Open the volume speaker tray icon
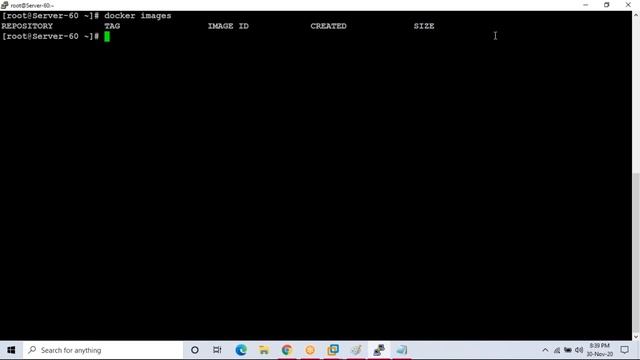 [579, 350]
